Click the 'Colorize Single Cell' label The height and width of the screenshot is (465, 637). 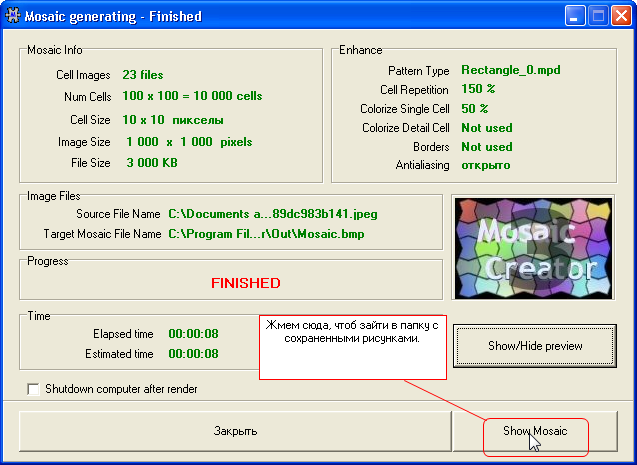405,109
